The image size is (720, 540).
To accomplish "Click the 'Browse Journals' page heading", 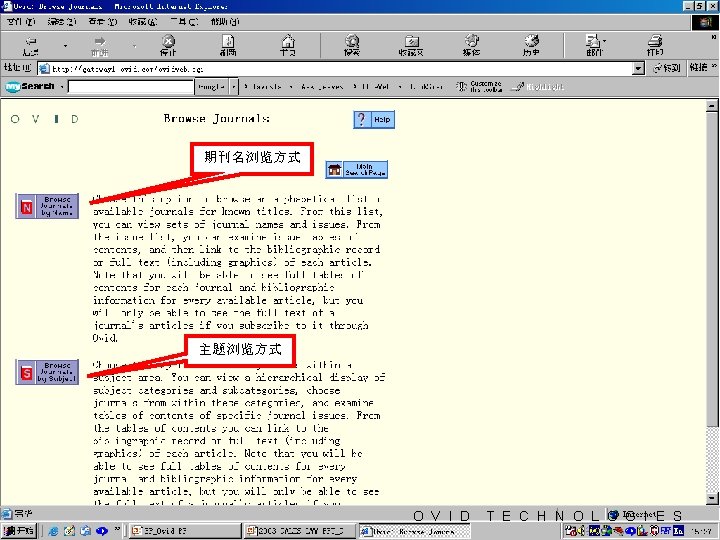I will click(x=216, y=118).
